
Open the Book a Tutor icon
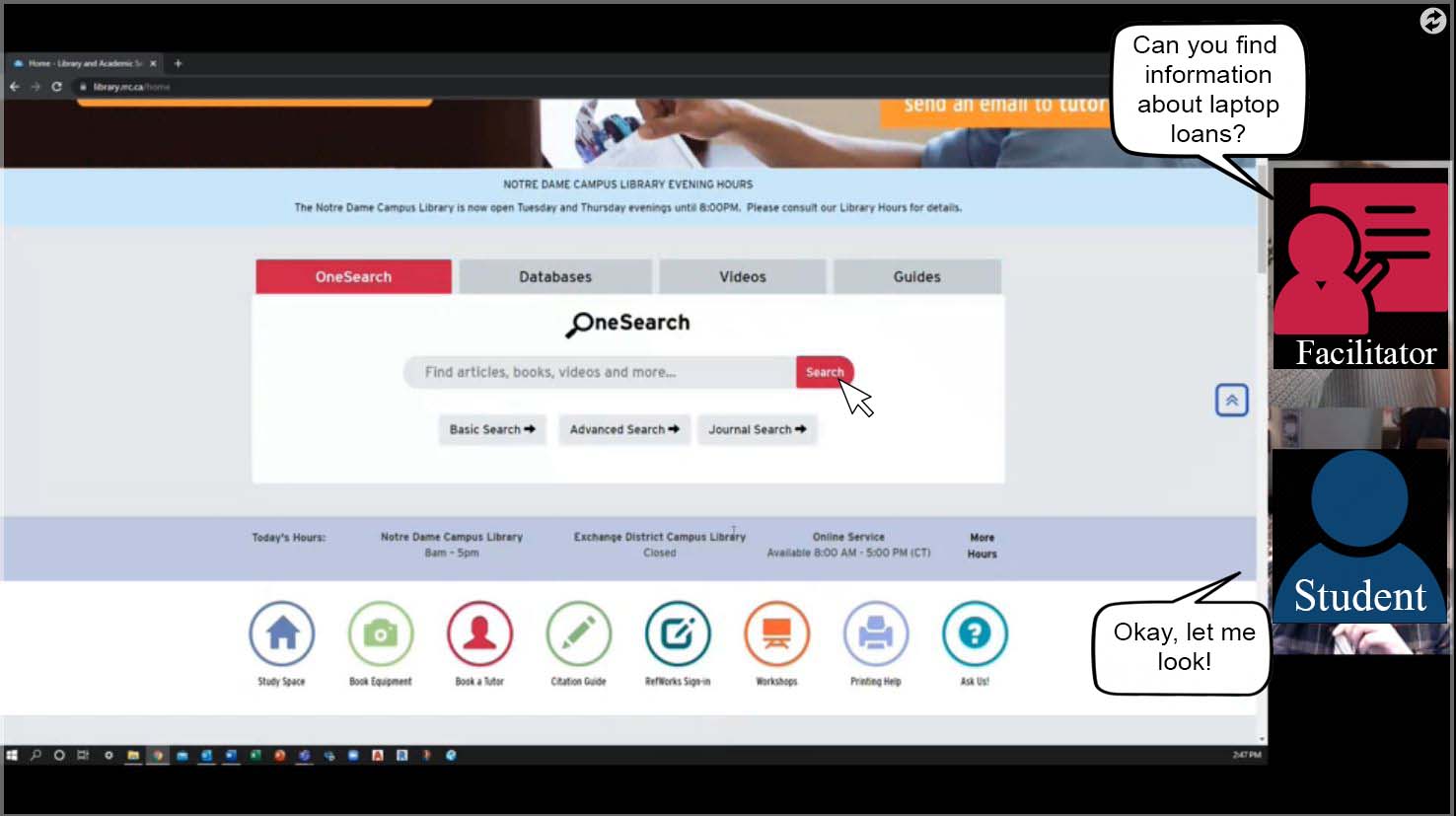click(x=479, y=633)
